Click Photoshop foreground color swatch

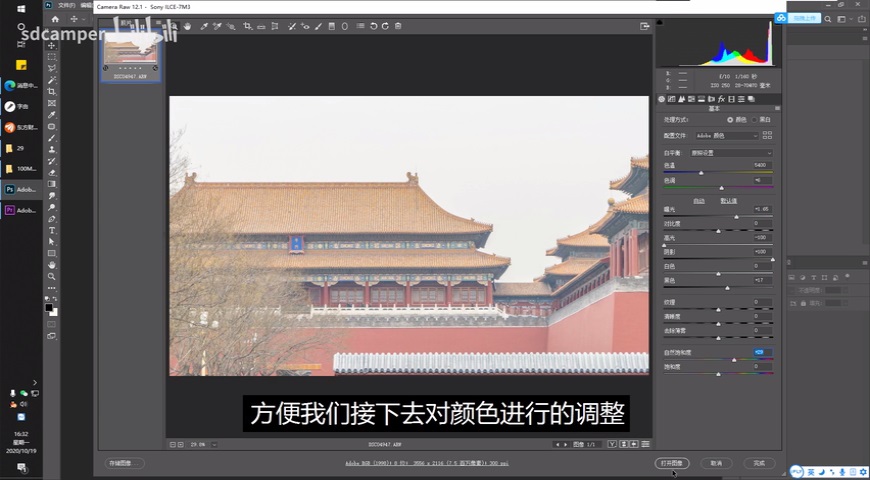tap(49, 307)
